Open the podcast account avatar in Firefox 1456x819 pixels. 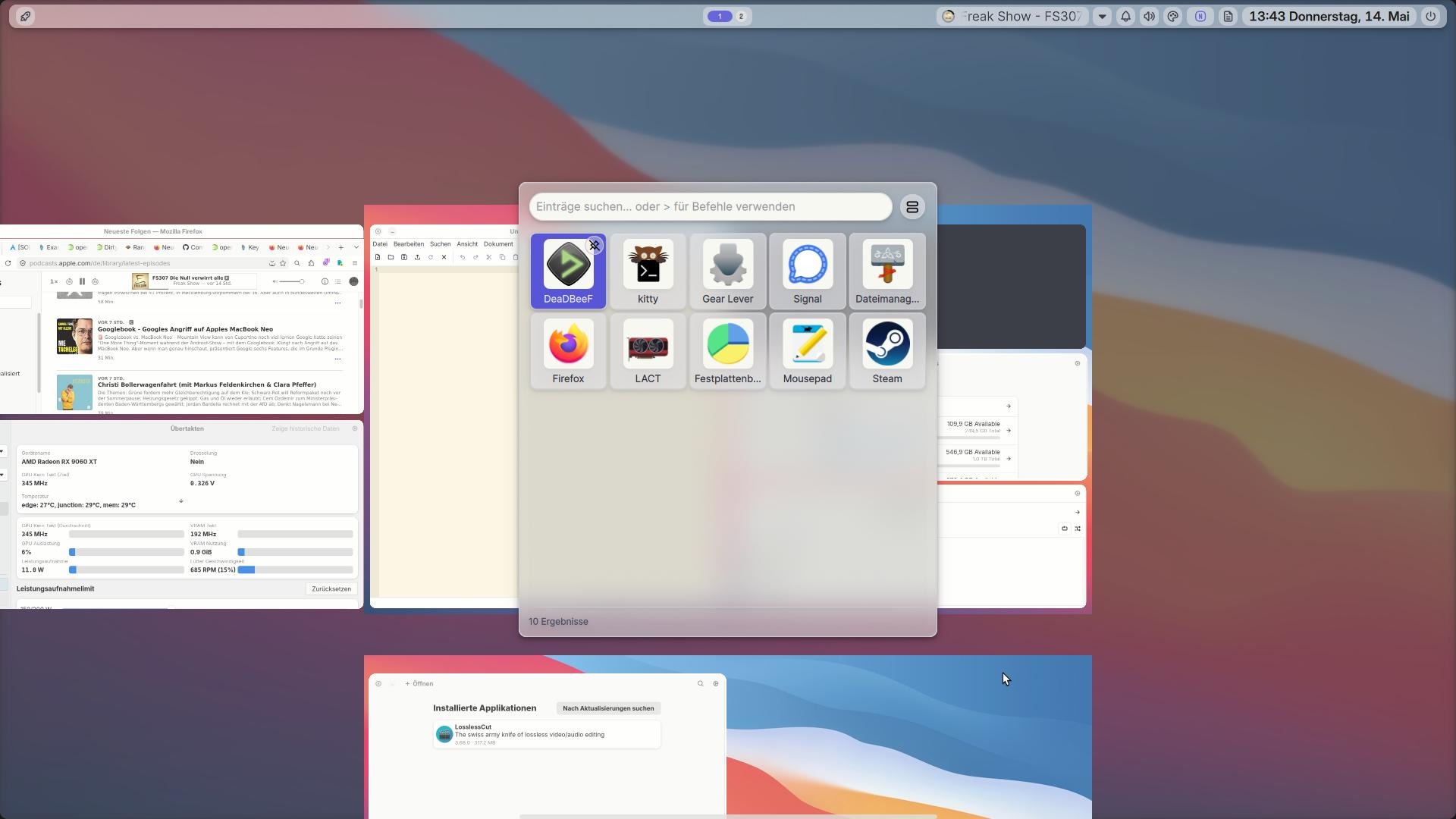click(353, 281)
